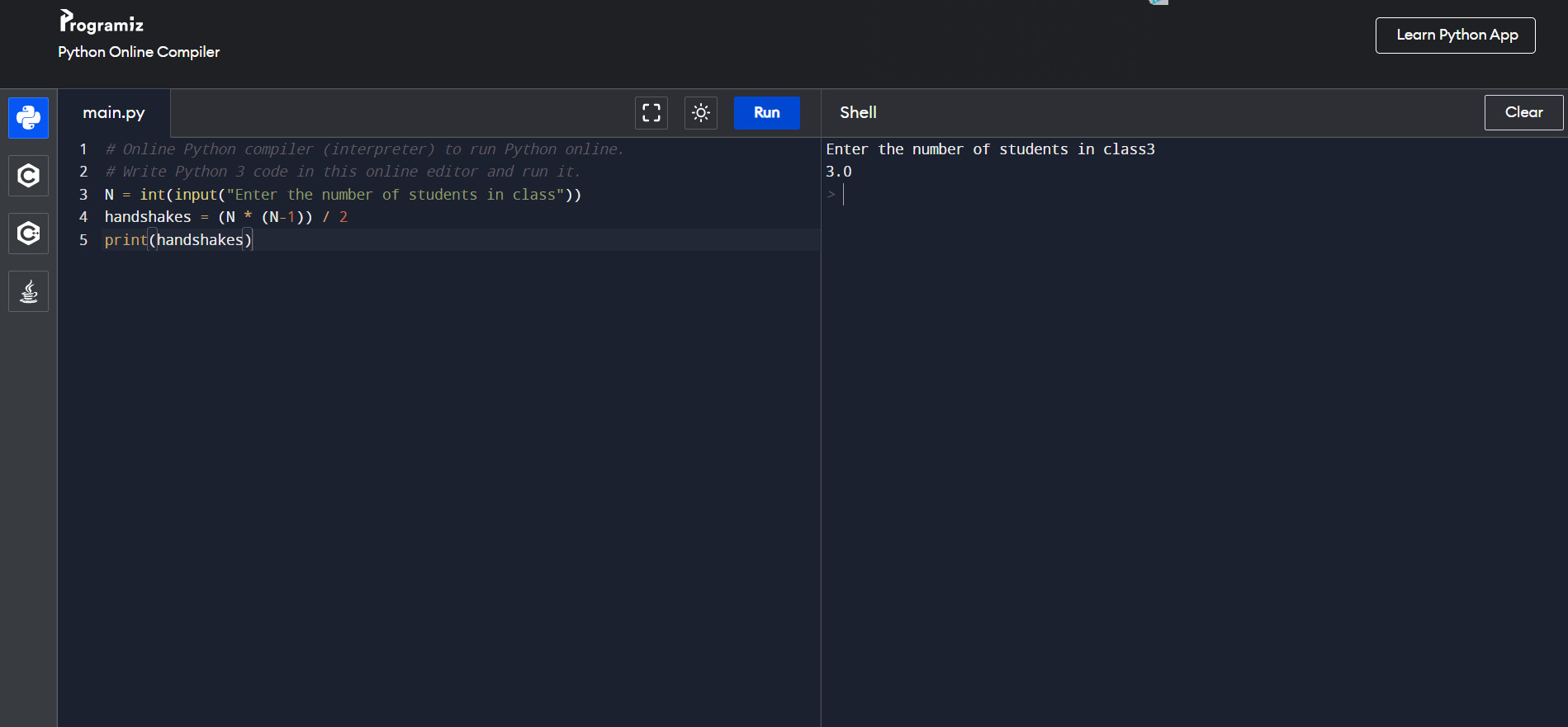The width and height of the screenshot is (1568, 727).
Task: Click on the N = int(input...) code line
Action: [x=343, y=195]
